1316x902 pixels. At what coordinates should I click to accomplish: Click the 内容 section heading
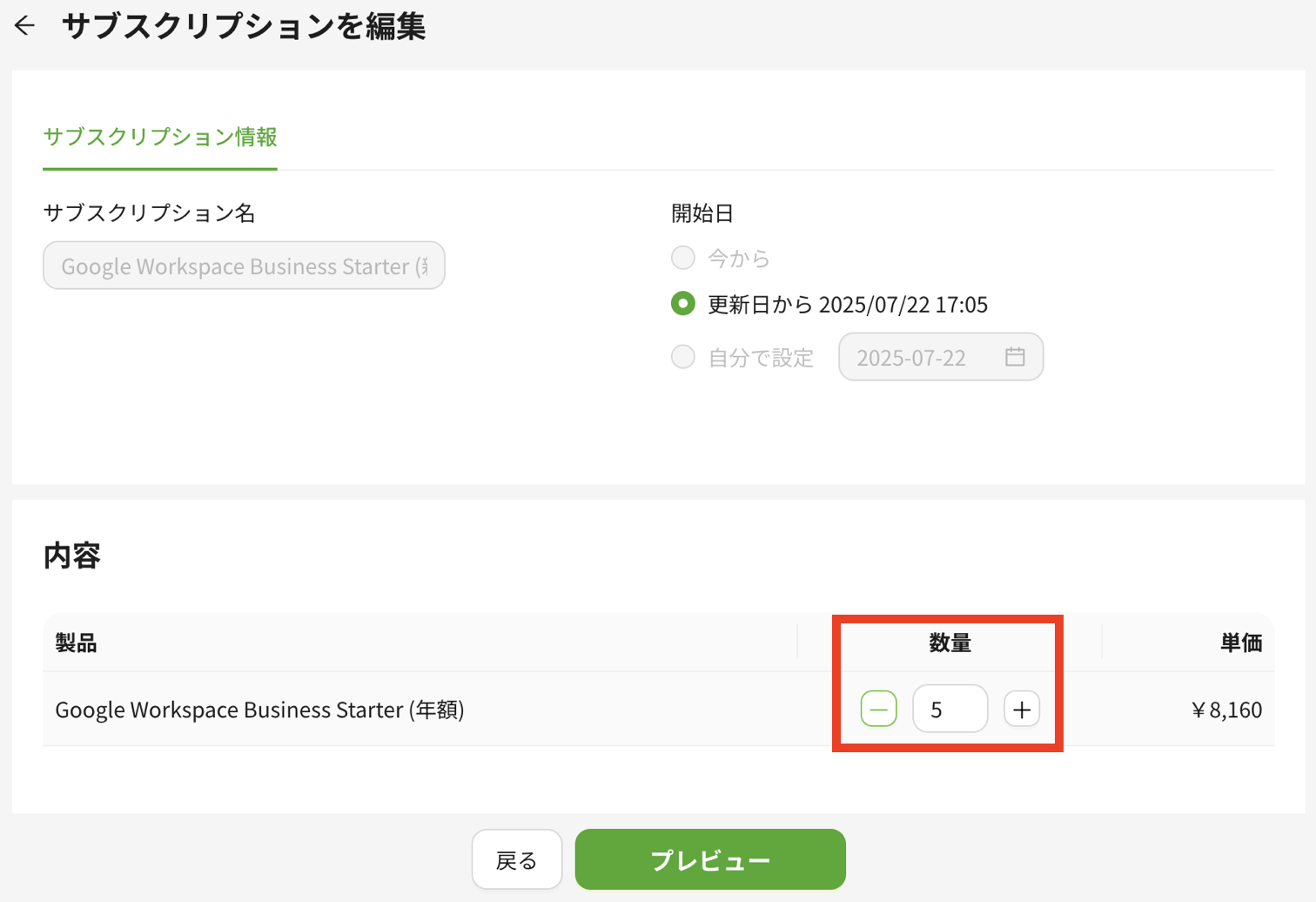[72, 555]
